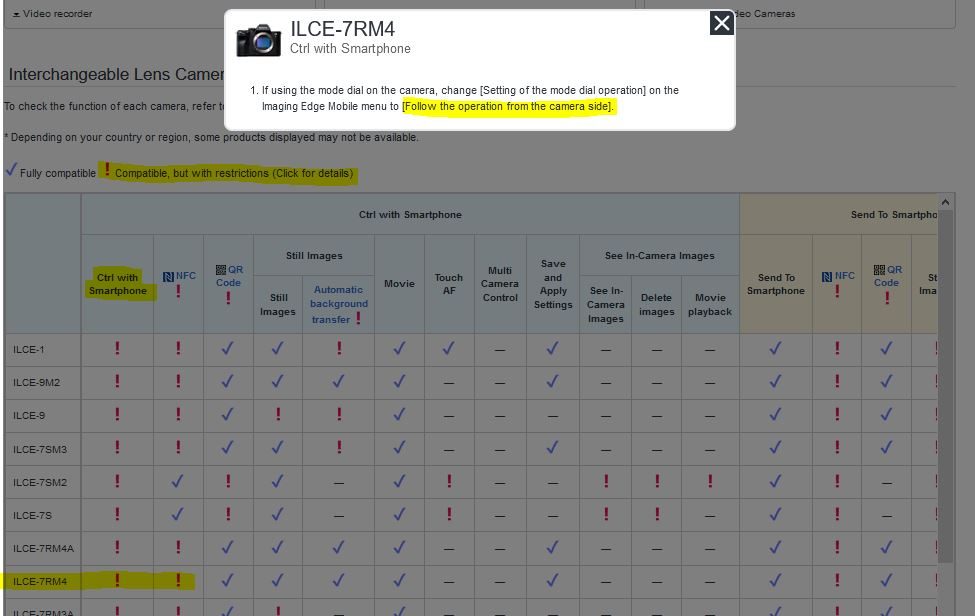Screen dimensions: 975x616
Task: Open ILCE-9M2 Ctrl with Smartphone restriction icon
Action: [x=117, y=382]
